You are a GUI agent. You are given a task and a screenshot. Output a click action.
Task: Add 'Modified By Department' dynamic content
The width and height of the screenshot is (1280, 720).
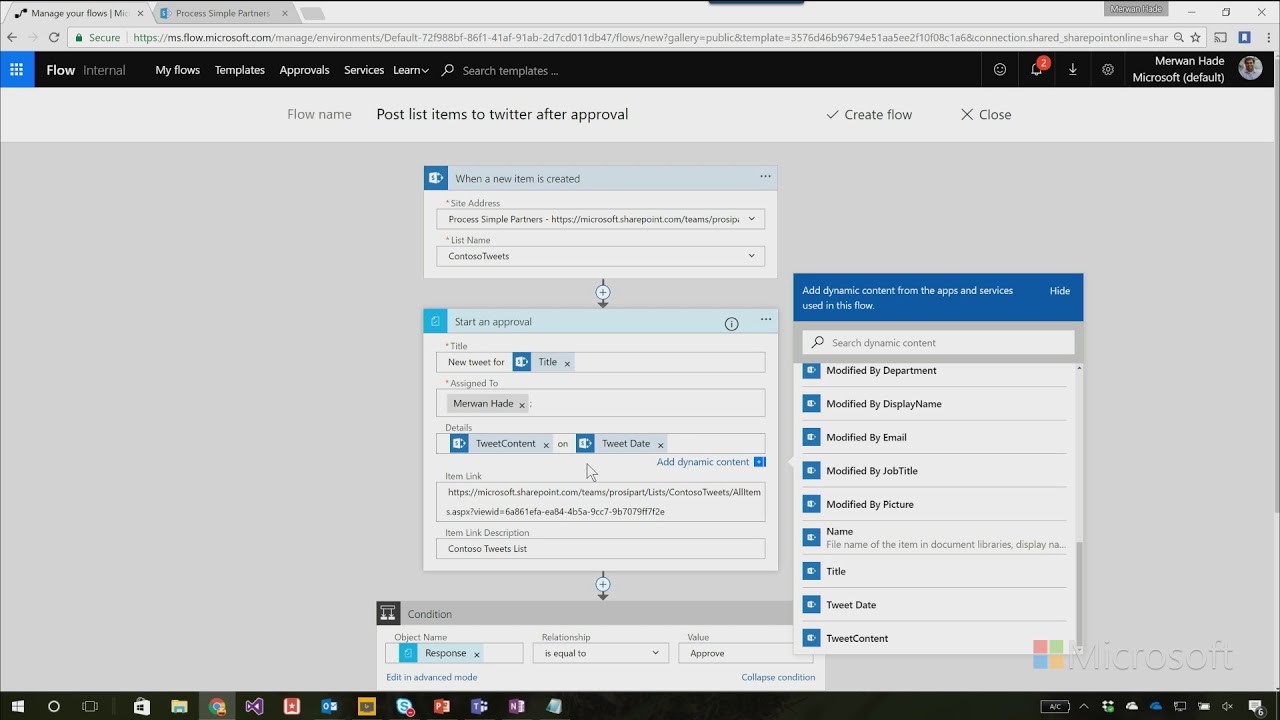(934, 371)
